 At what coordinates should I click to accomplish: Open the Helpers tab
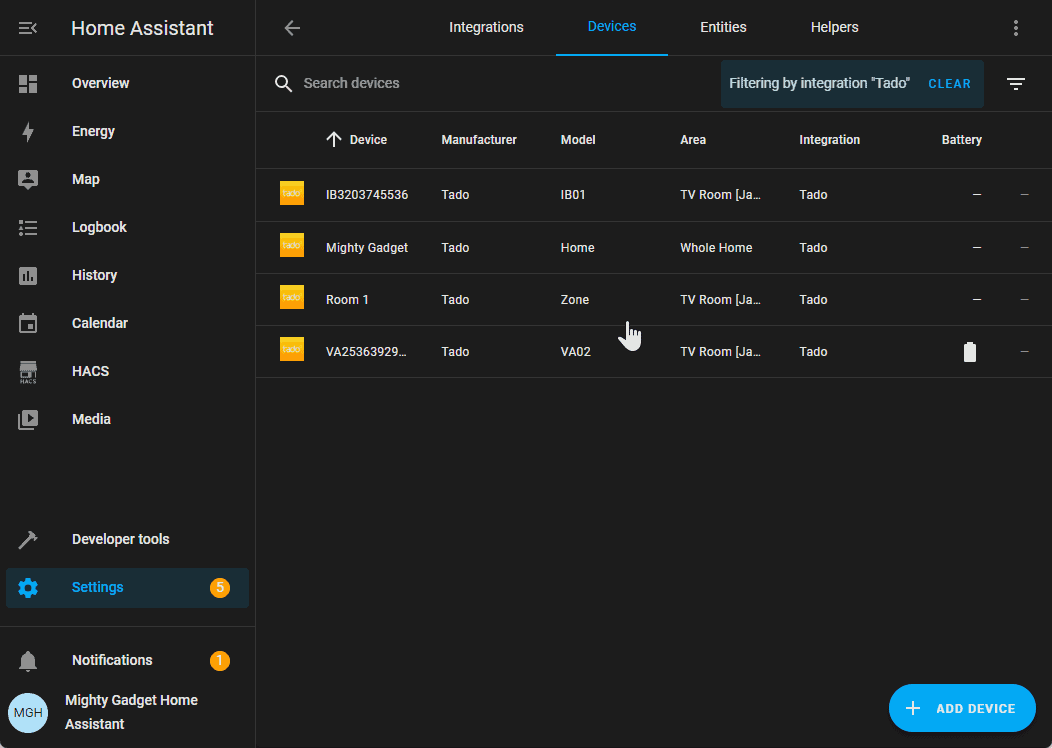point(834,28)
